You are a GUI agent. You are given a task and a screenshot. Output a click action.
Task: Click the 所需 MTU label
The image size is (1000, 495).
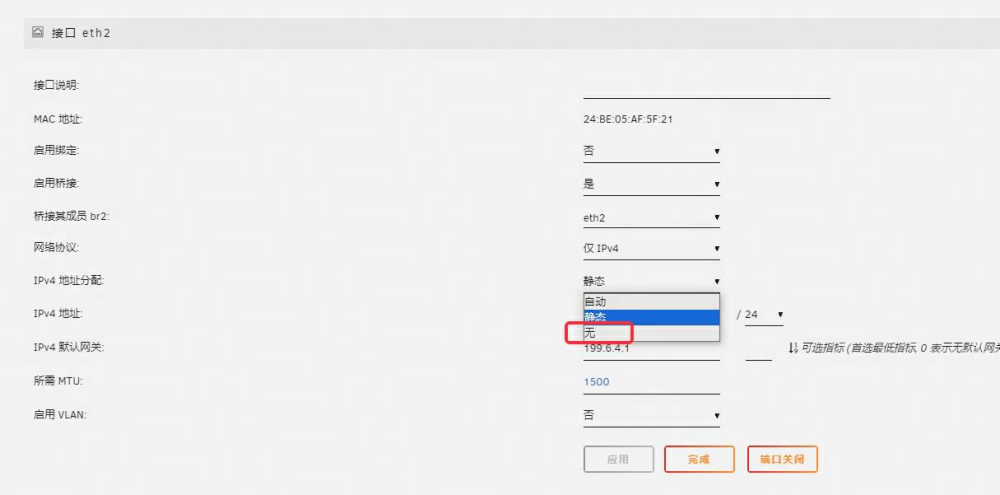coord(58,381)
